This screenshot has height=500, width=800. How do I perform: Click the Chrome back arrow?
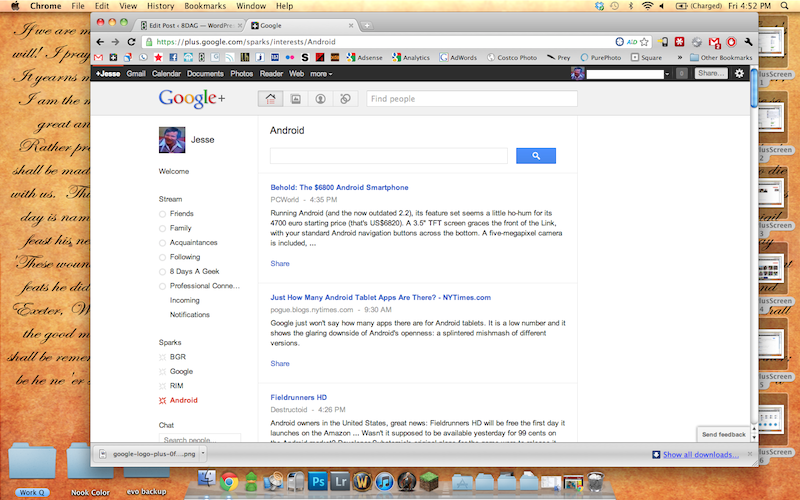coord(100,42)
